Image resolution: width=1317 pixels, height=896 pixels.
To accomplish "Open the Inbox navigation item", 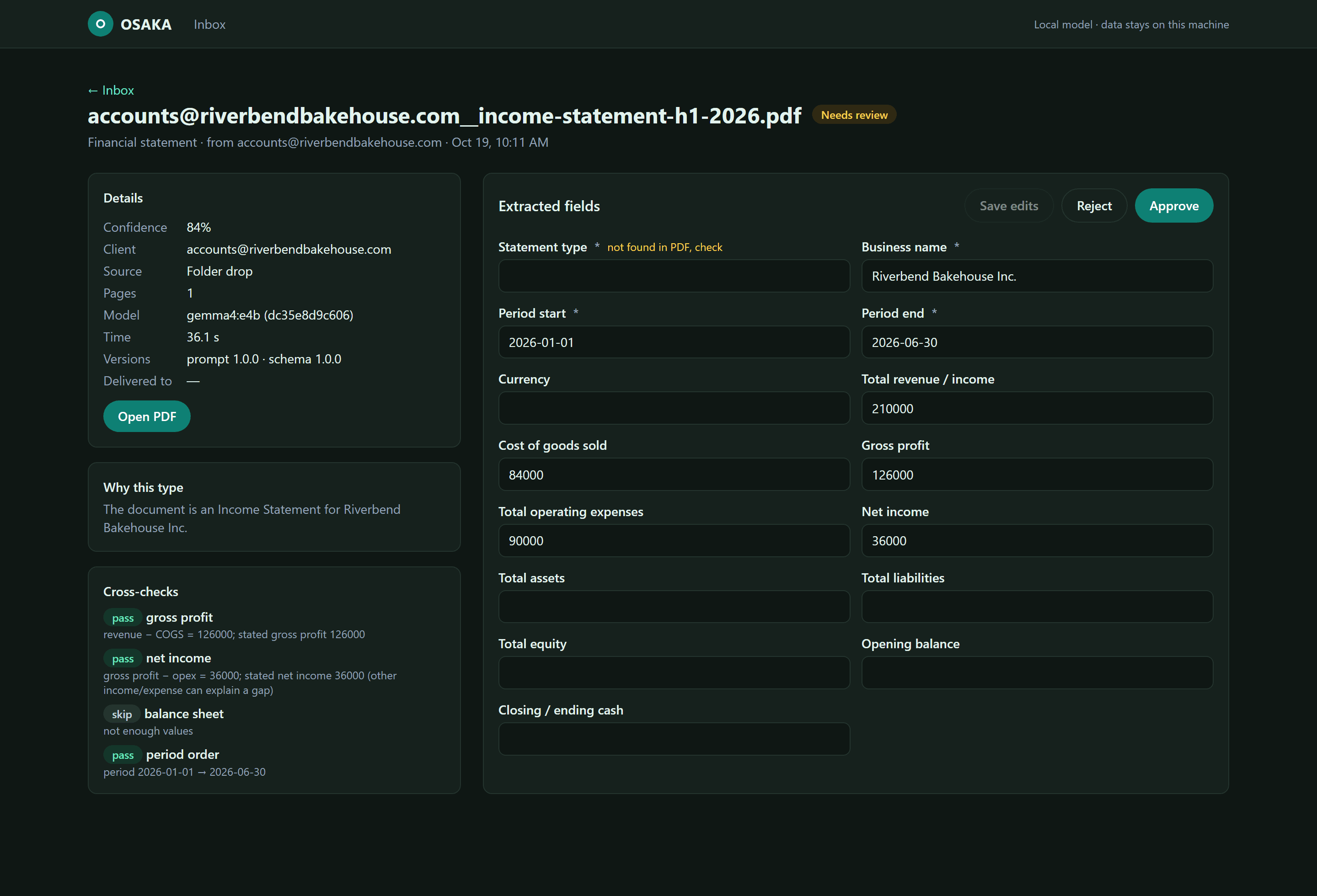I will pos(209,24).
